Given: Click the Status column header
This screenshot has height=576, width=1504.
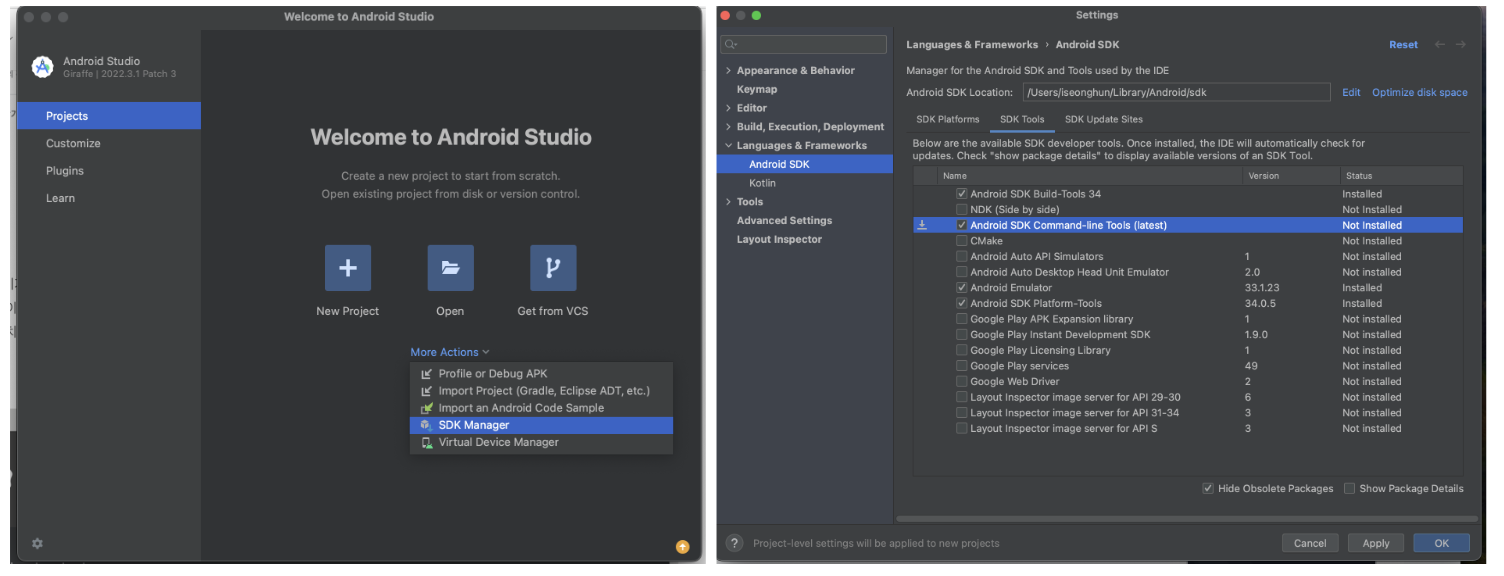Looking at the screenshot, I should 1401,176.
